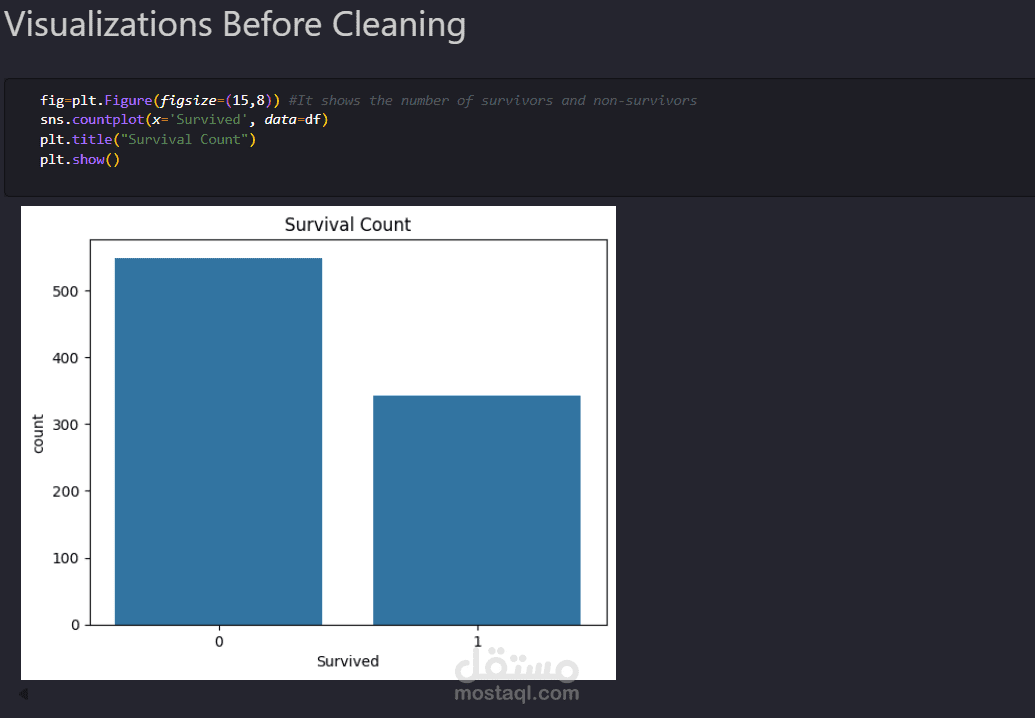
Task: Click the mostaql Arabic logo watermark
Action: (x=516, y=663)
